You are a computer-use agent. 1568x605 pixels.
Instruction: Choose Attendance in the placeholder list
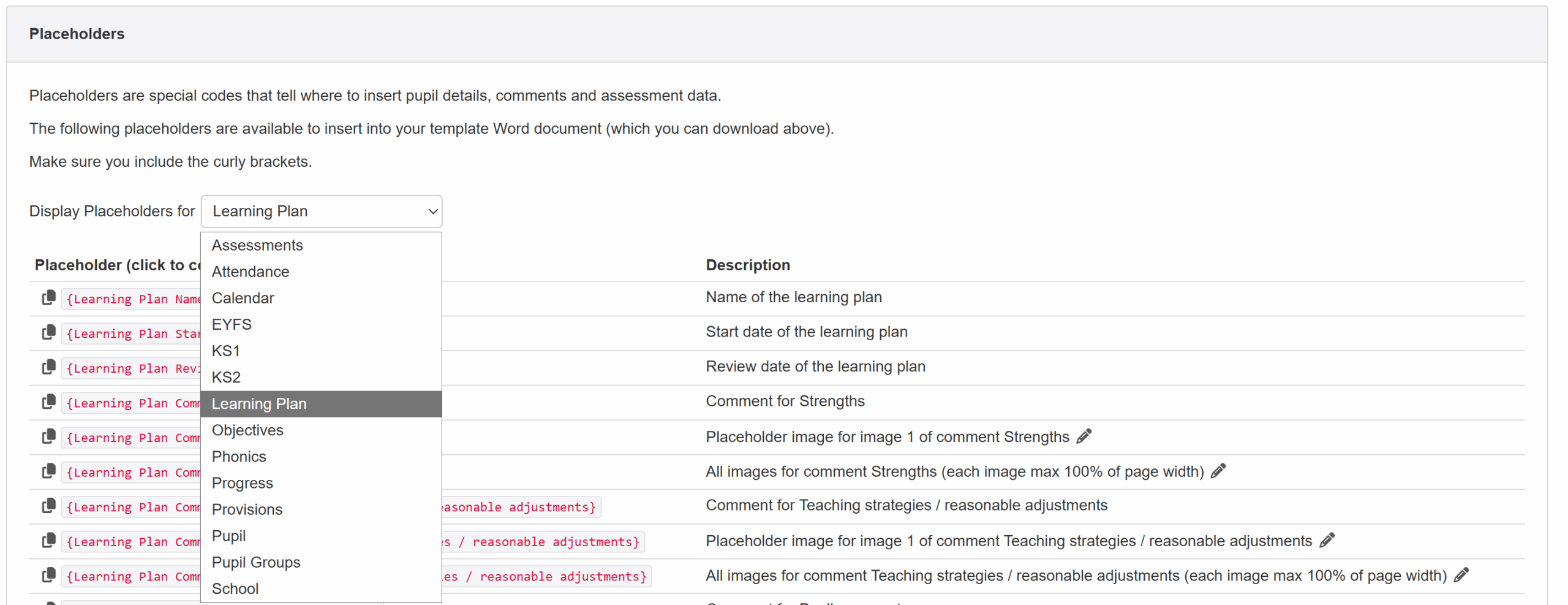251,272
